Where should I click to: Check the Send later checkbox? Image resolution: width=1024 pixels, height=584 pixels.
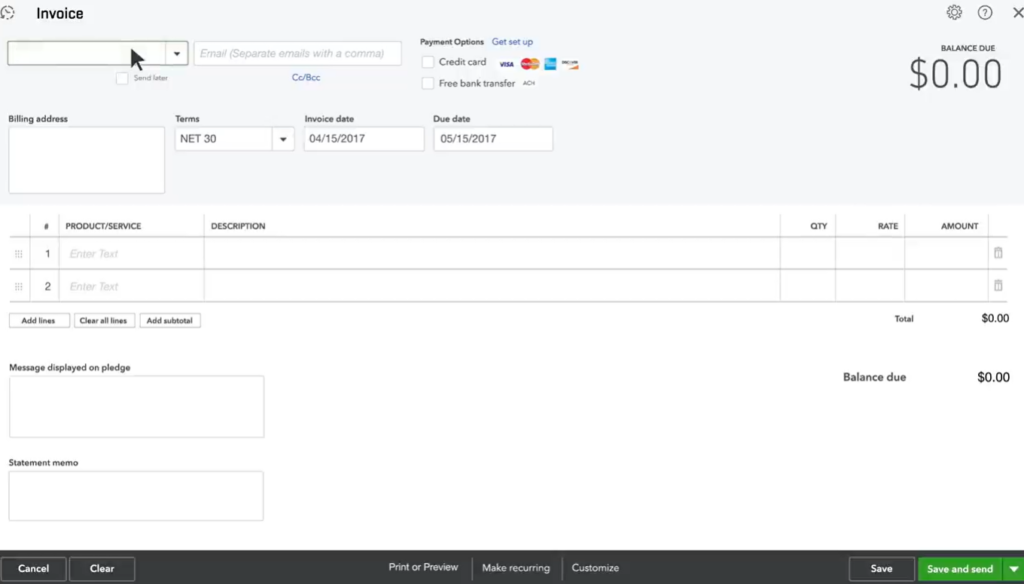123,78
